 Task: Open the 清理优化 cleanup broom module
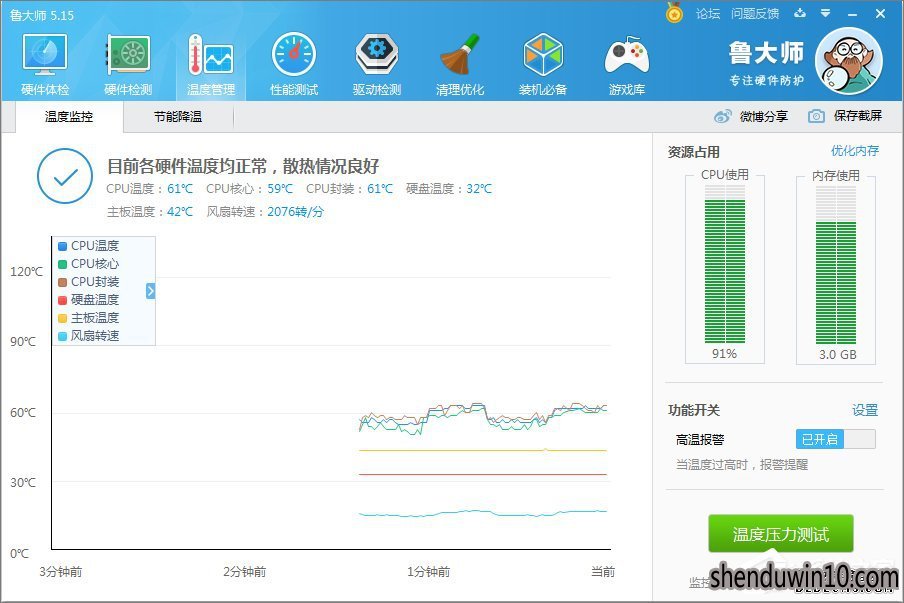[x=460, y=65]
